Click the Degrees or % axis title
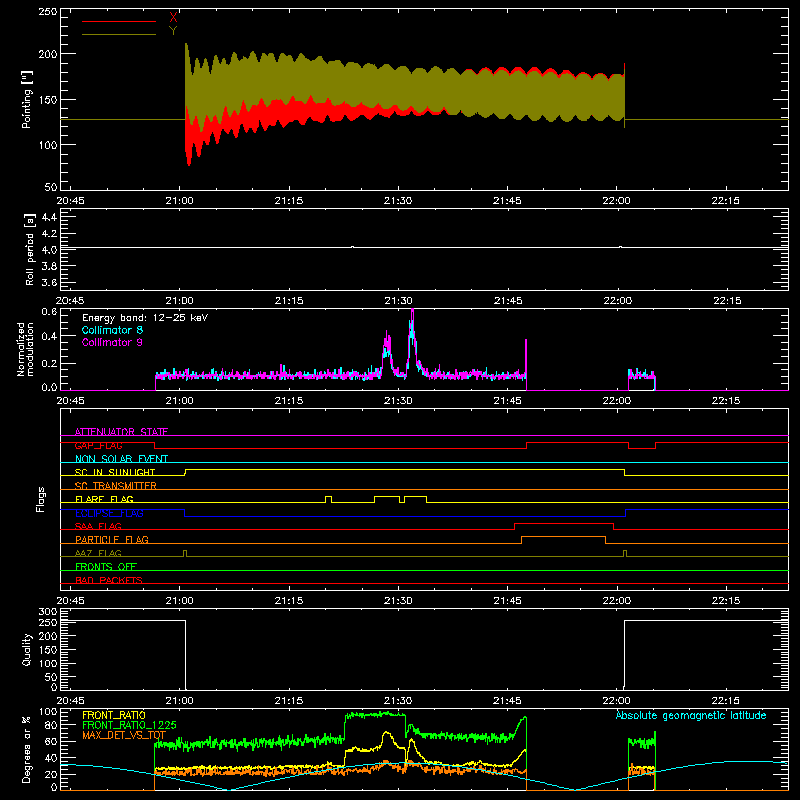The width and height of the screenshot is (800, 800). (x=27, y=749)
